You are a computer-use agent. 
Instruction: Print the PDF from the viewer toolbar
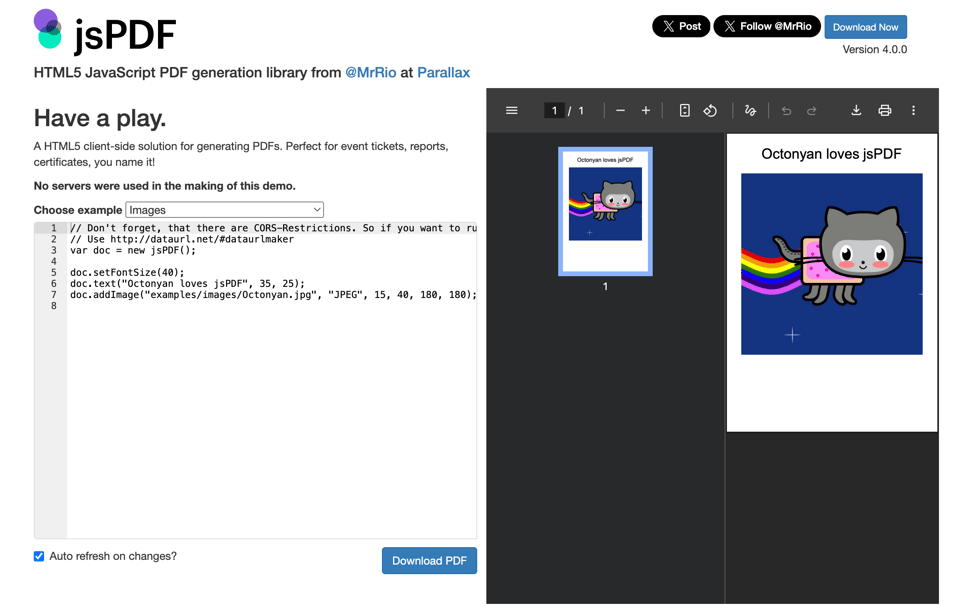[x=885, y=110]
